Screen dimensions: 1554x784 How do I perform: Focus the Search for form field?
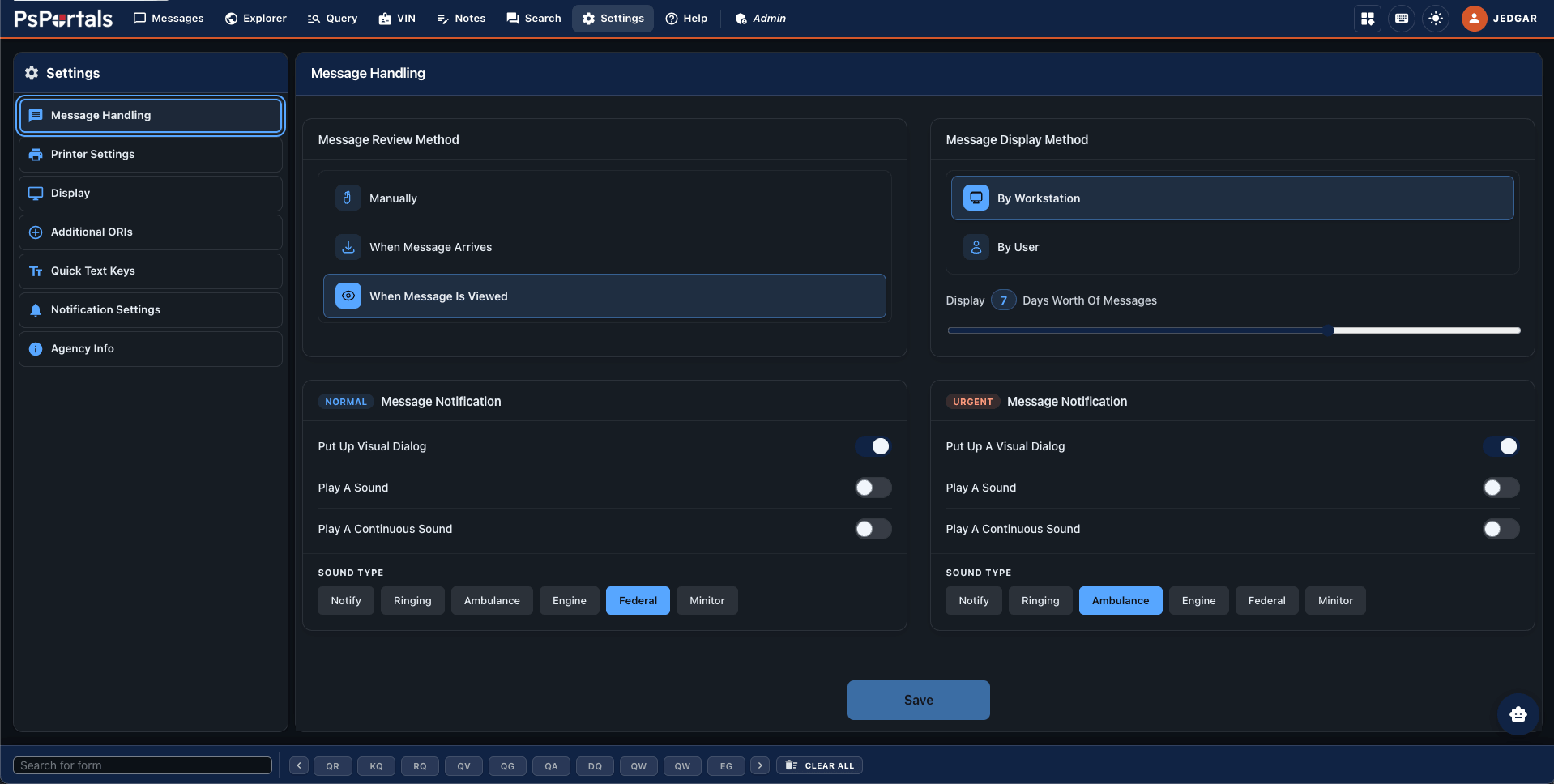click(x=143, y=765)
